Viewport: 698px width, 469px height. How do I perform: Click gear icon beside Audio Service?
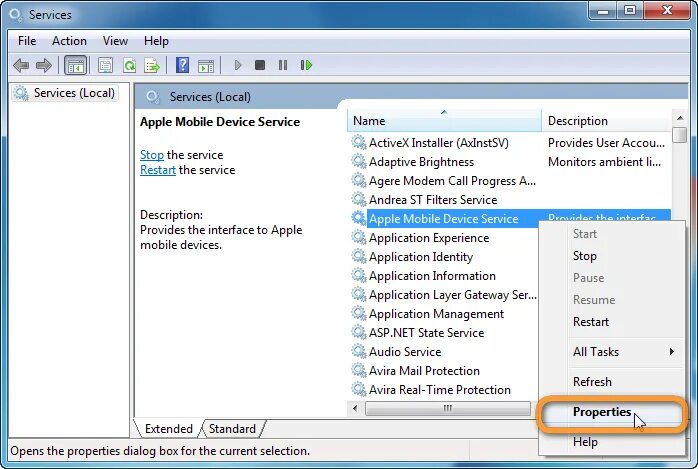(358, 352)
